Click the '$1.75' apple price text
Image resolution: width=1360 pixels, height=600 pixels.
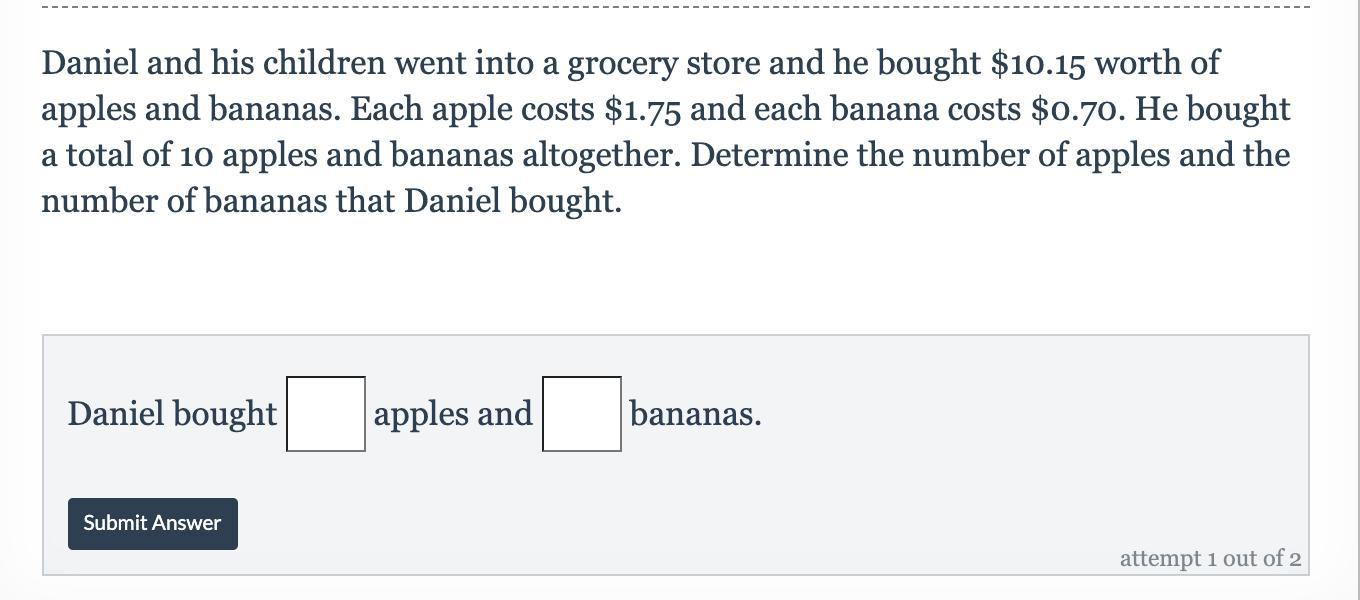(643, 109)
